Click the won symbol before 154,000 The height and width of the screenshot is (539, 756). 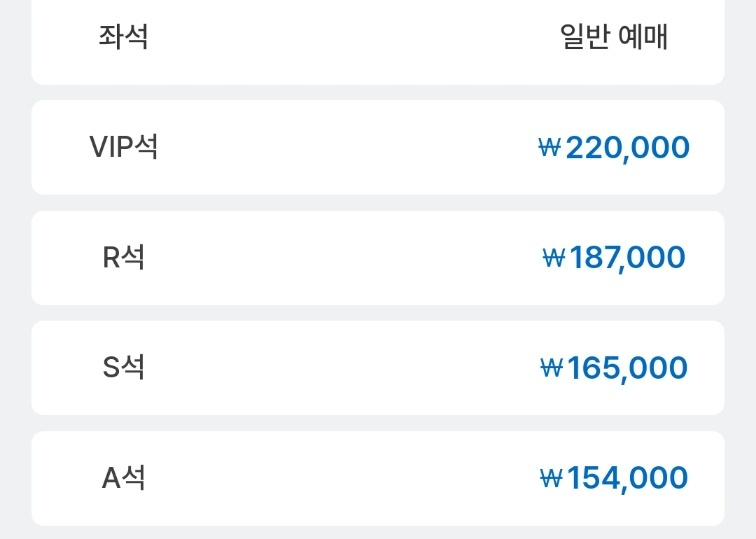552,478
